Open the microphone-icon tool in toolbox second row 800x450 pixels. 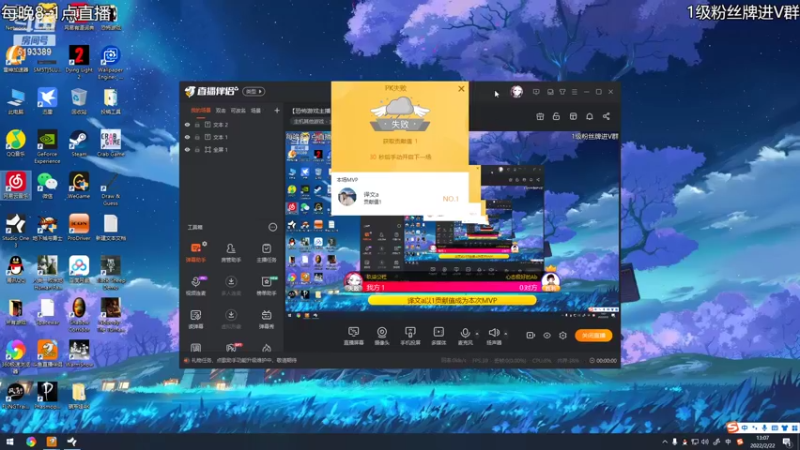pos(195,285)
